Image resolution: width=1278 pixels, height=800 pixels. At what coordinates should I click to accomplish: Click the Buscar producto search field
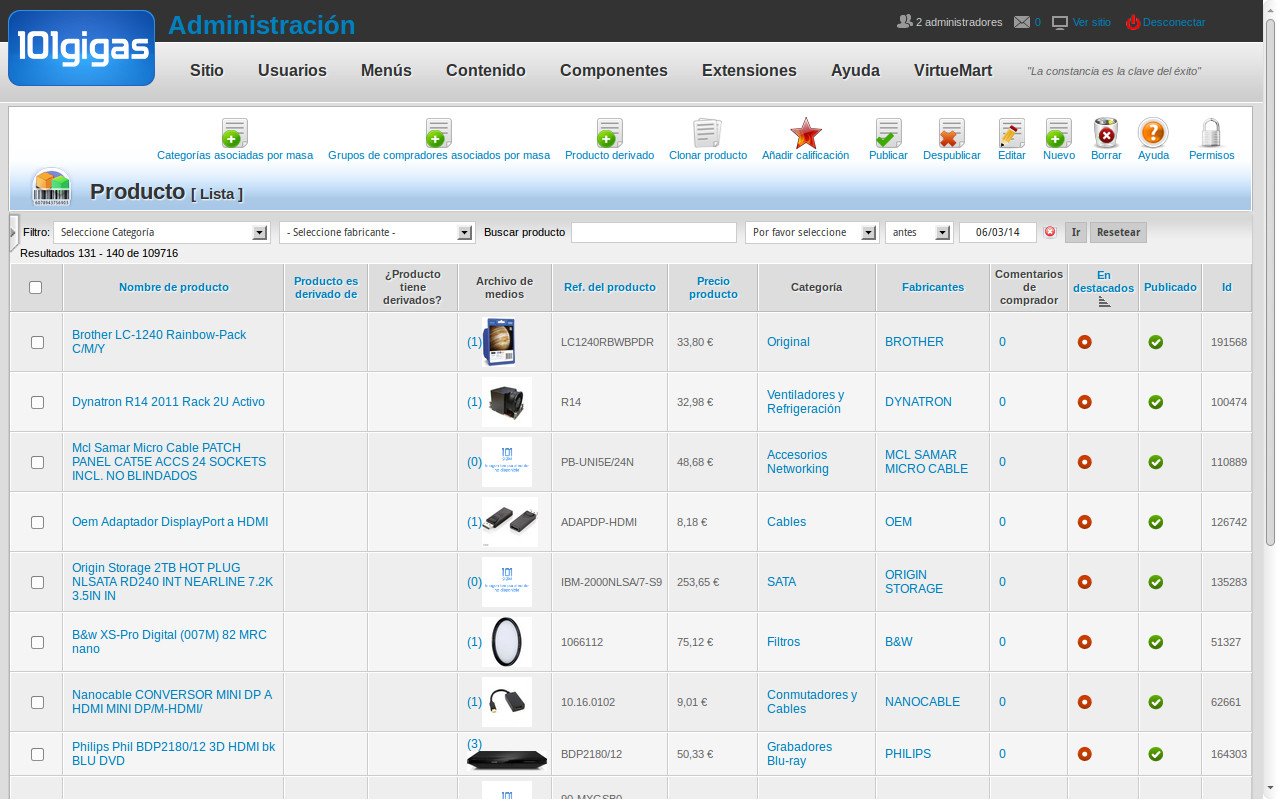653,232
